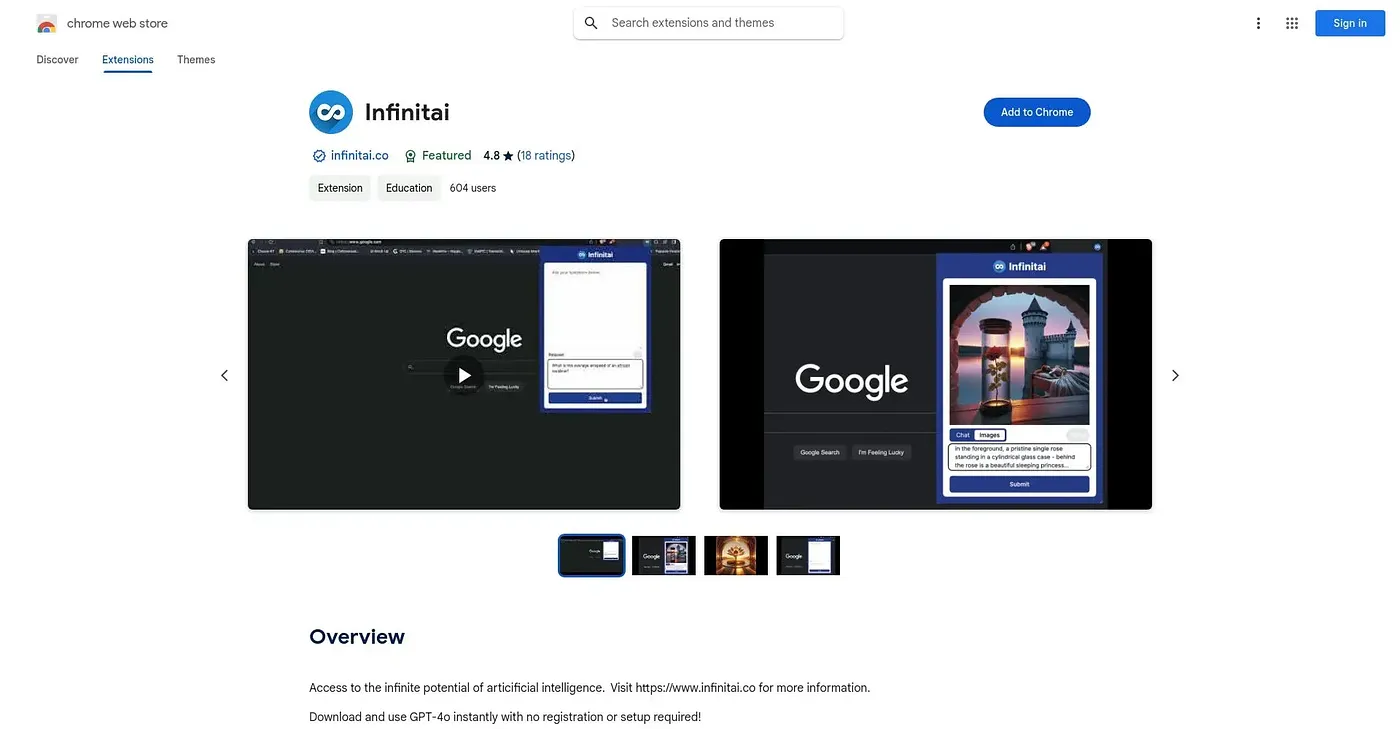
Task: Click the Infinitai infinity logo icon
Action: (x=331, y=112)
